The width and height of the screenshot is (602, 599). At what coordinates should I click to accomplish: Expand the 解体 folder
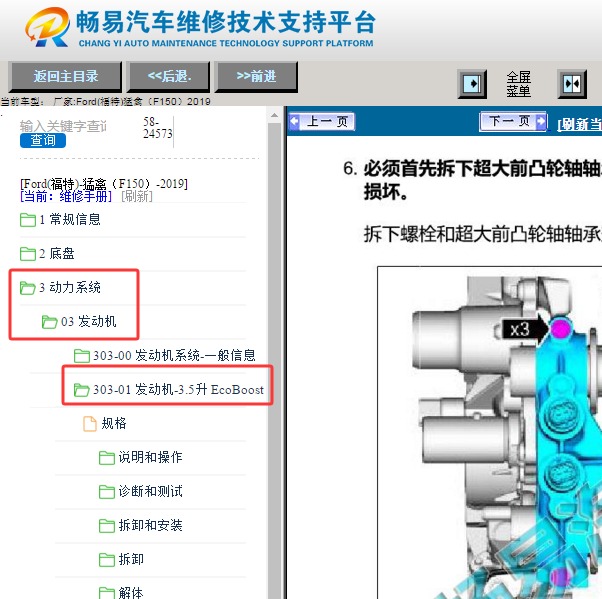(x=131, y=593)
